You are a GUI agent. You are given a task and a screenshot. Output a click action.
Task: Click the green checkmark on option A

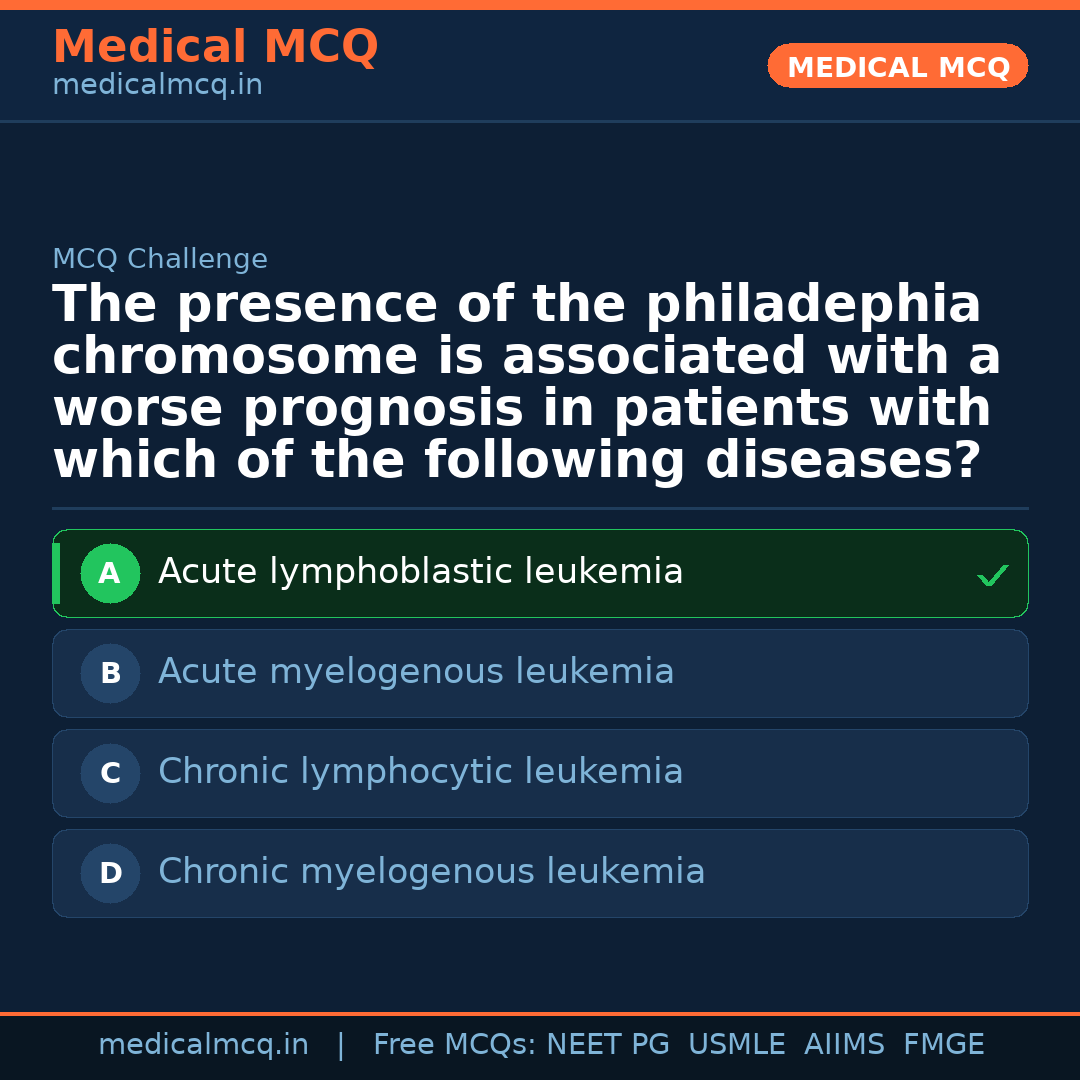992,575
